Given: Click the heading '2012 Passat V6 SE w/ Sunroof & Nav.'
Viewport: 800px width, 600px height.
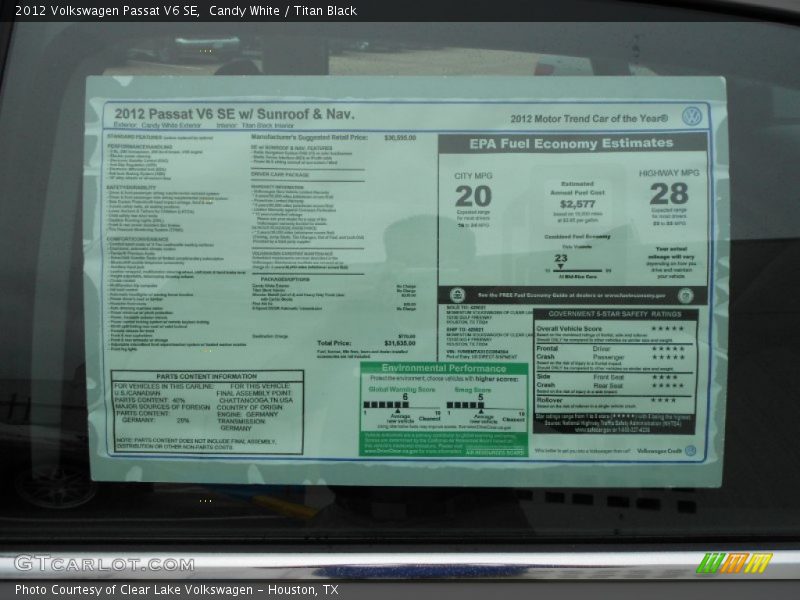Looking at the screenshot, I should coord(234,114).
